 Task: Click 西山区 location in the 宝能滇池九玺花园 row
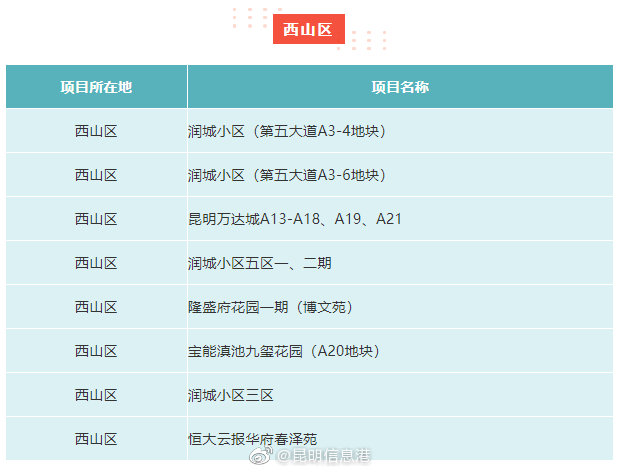[x=96, y=351]
